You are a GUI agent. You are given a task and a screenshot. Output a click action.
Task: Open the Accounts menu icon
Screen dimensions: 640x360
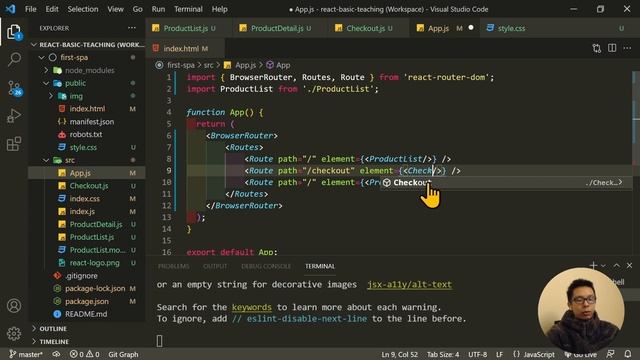(14, 305)
